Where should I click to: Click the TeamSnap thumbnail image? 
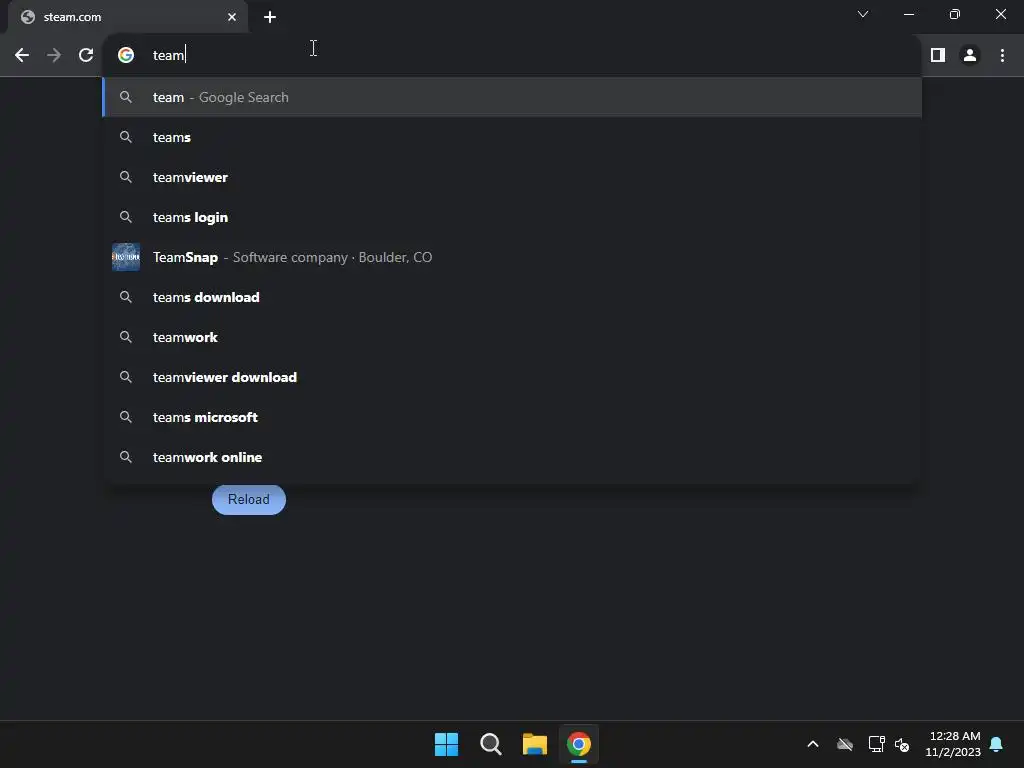(x=126, y=257)
